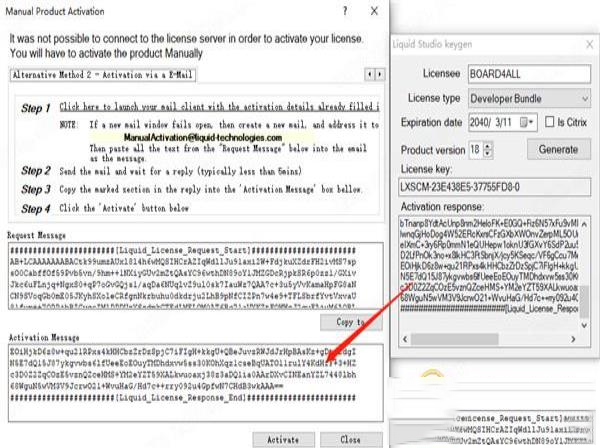Increase Product version with the up spinner

click(490, 144)
